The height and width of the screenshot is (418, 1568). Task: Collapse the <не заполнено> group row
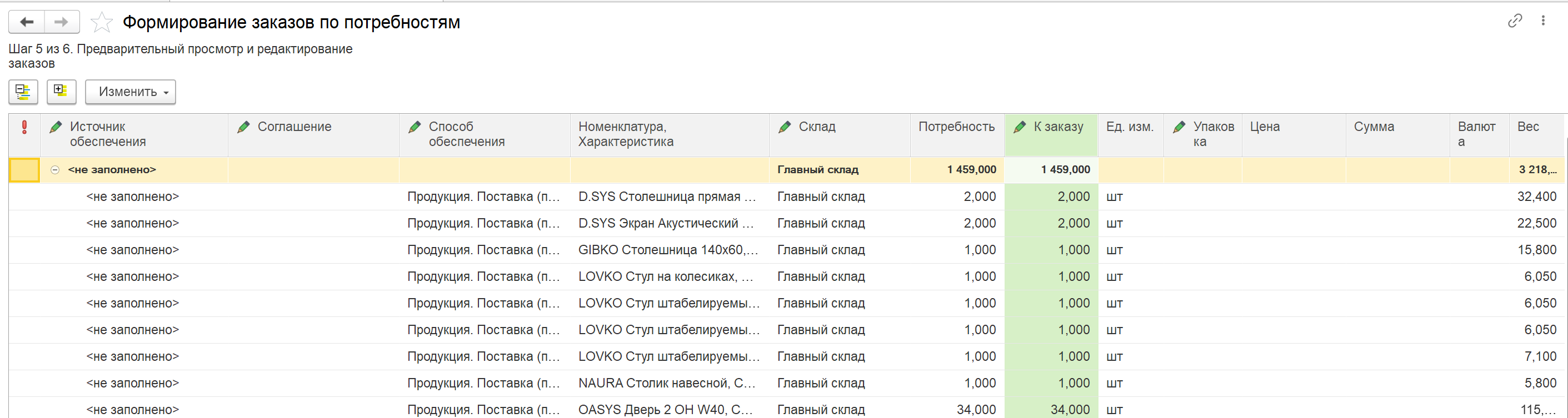click(x=56, y=170)
